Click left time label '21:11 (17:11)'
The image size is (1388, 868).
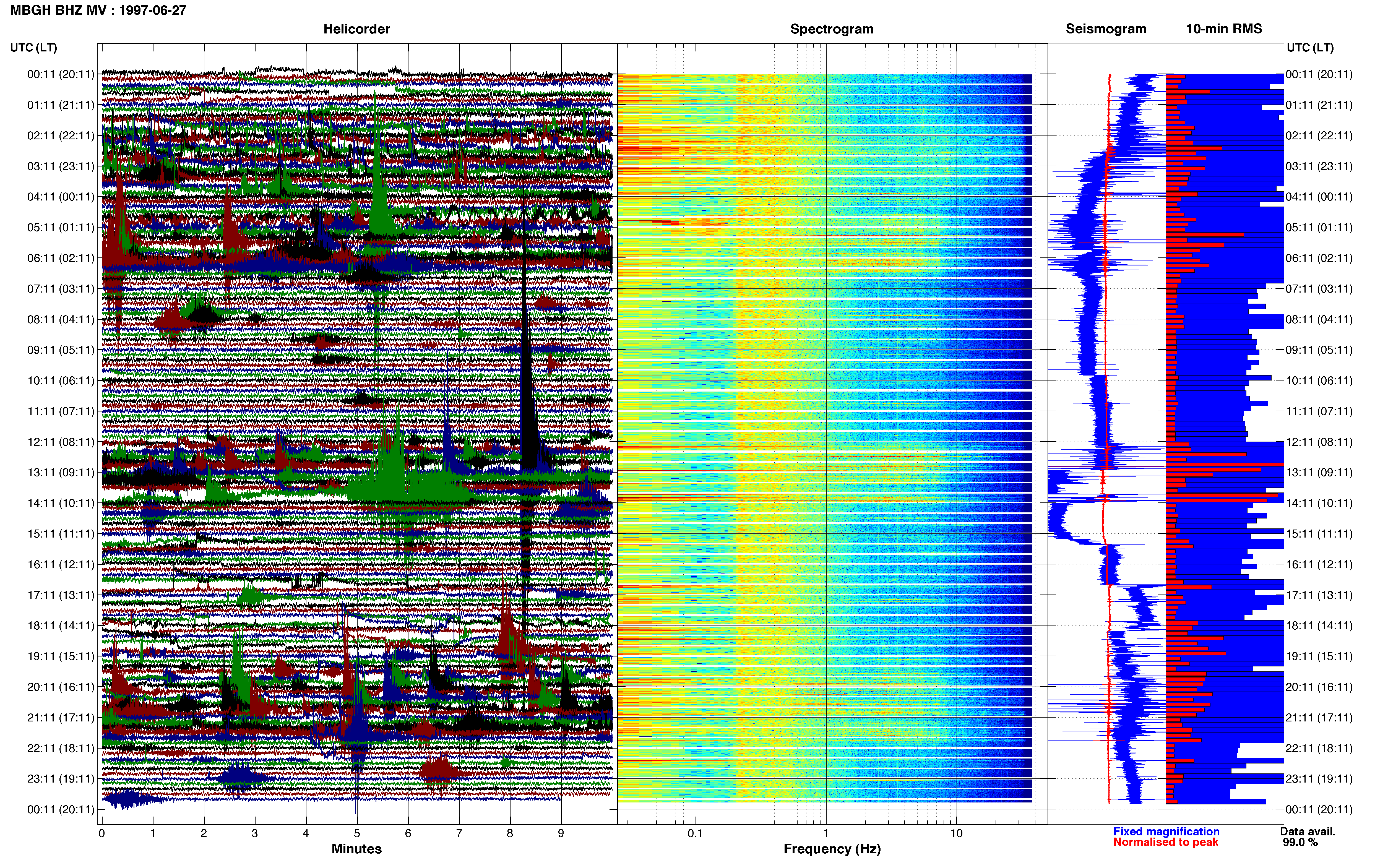pos(60,718)
